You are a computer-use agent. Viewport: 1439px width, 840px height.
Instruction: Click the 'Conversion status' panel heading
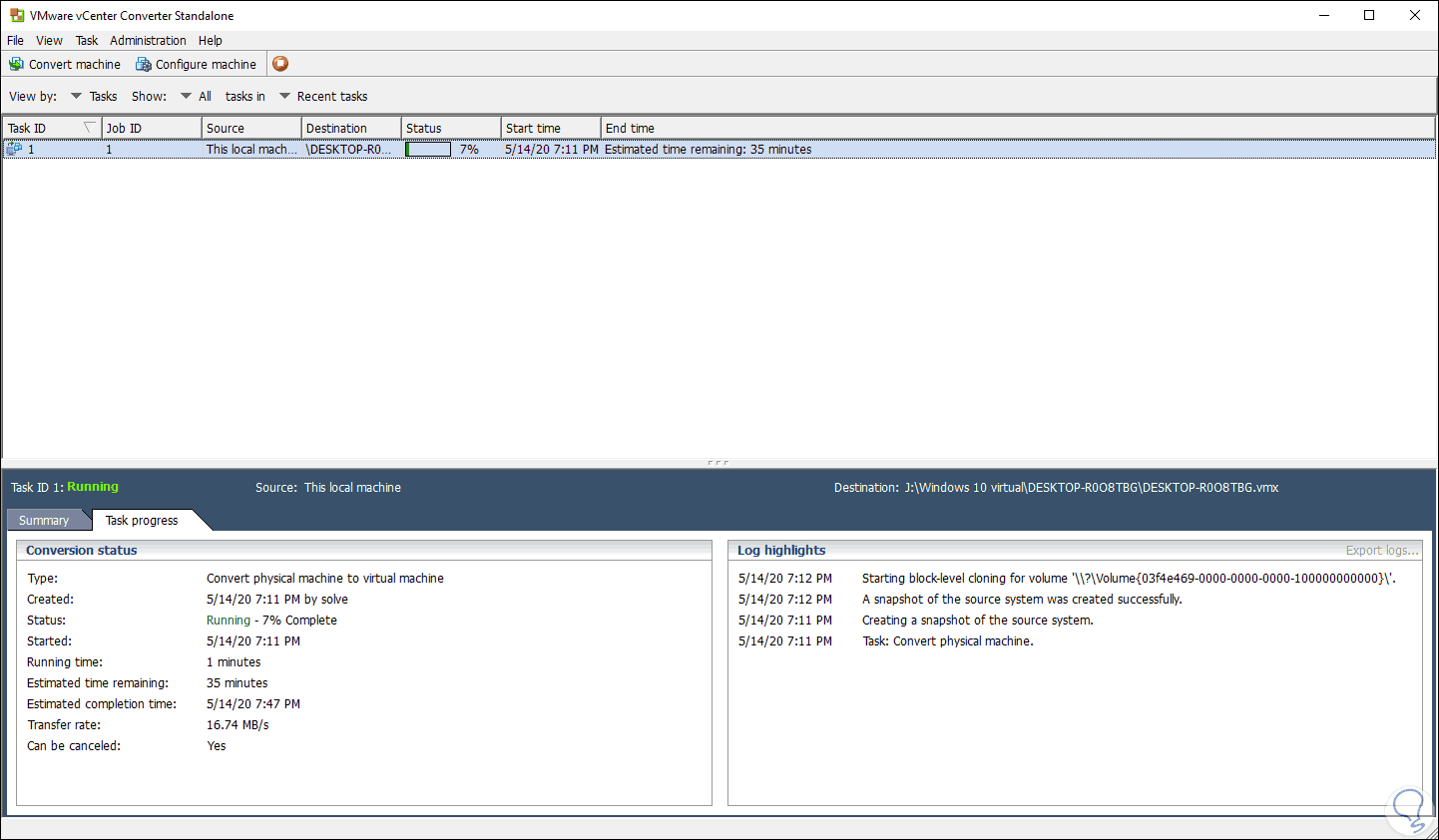click(82, 551)
